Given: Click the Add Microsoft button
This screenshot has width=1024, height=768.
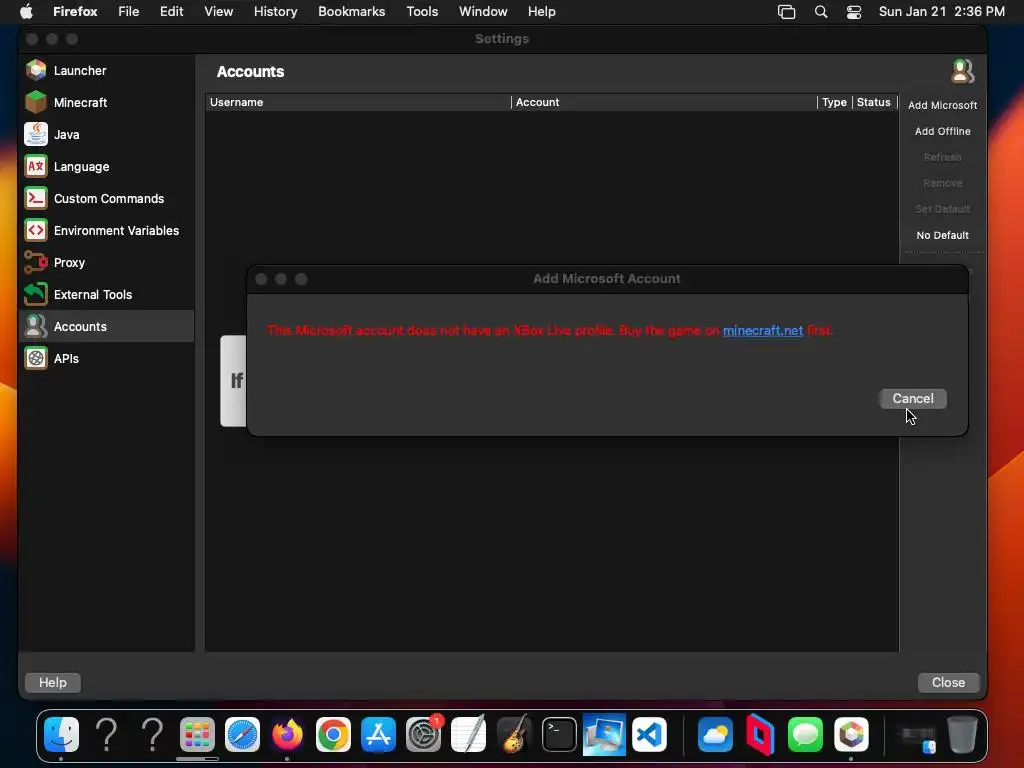Looking at the screenshot, I should [x=942, y=105].
